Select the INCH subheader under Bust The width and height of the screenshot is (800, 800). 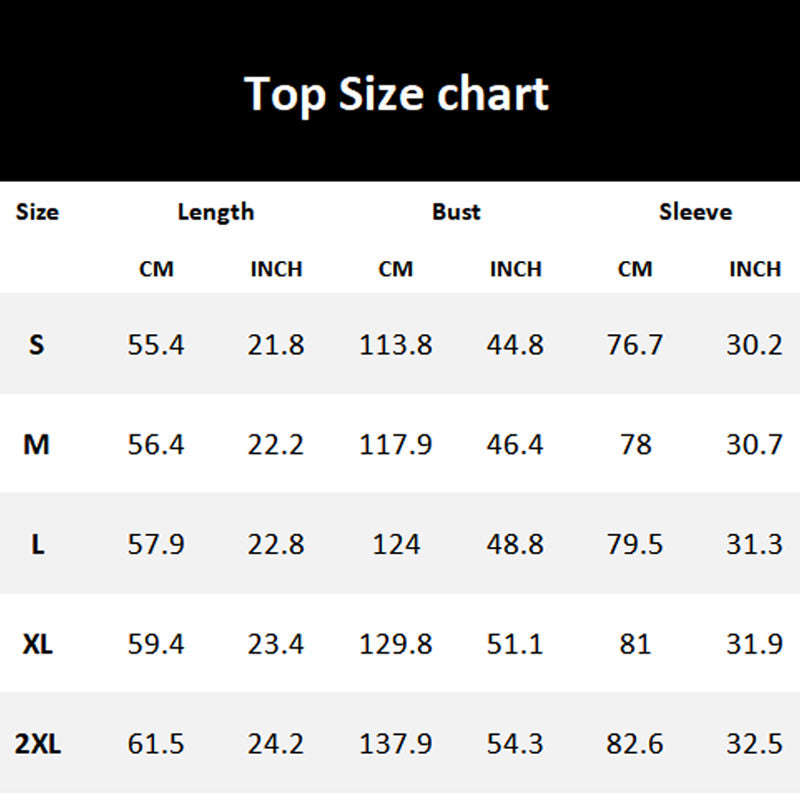[x=515, y=269]
